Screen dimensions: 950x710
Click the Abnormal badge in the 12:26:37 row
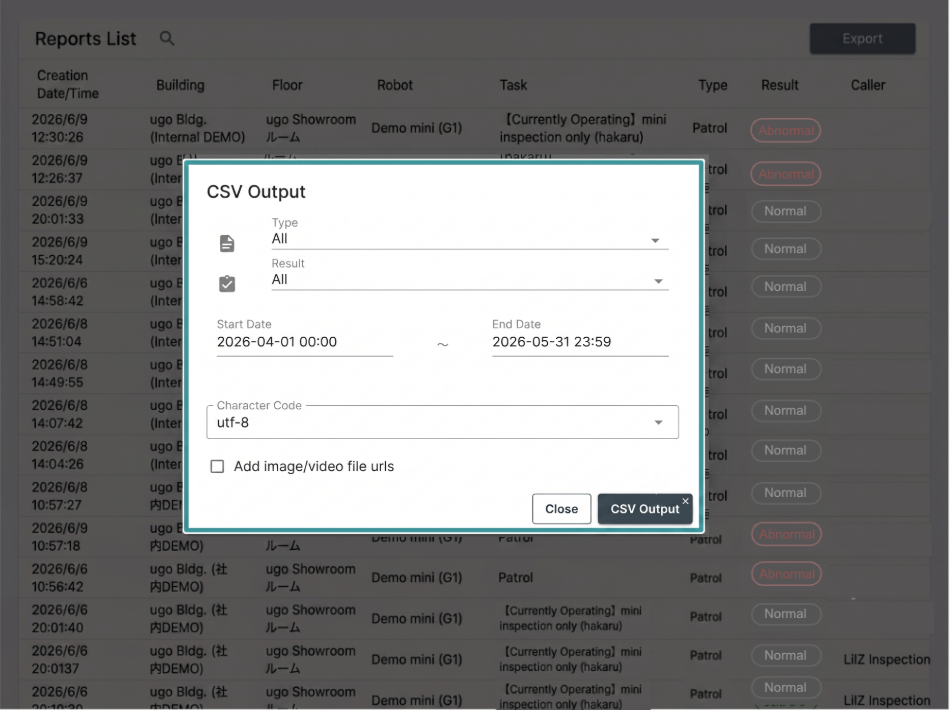(x=786, y=174)
